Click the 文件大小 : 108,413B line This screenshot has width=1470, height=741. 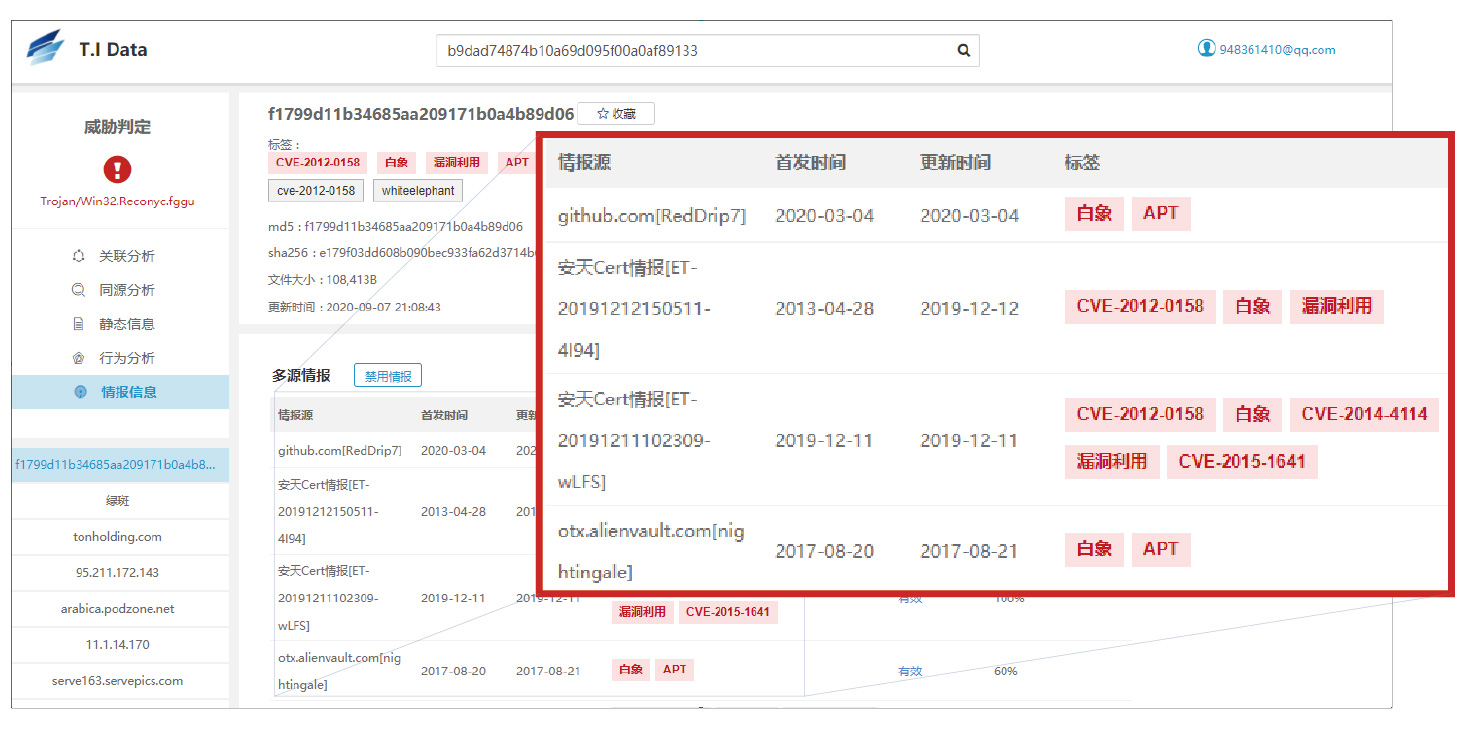[322, 280]
